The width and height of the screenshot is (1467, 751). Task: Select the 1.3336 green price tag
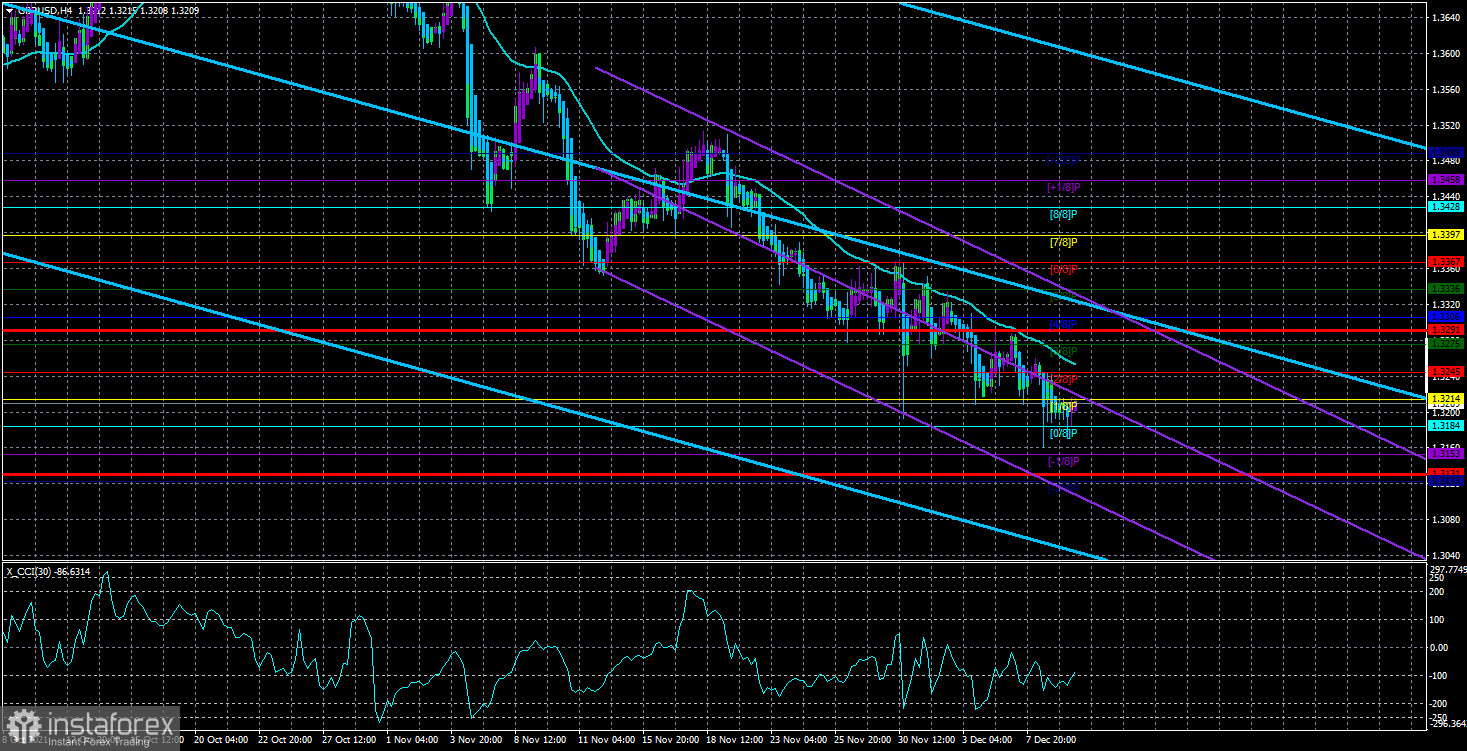[x=1446, y=288]
